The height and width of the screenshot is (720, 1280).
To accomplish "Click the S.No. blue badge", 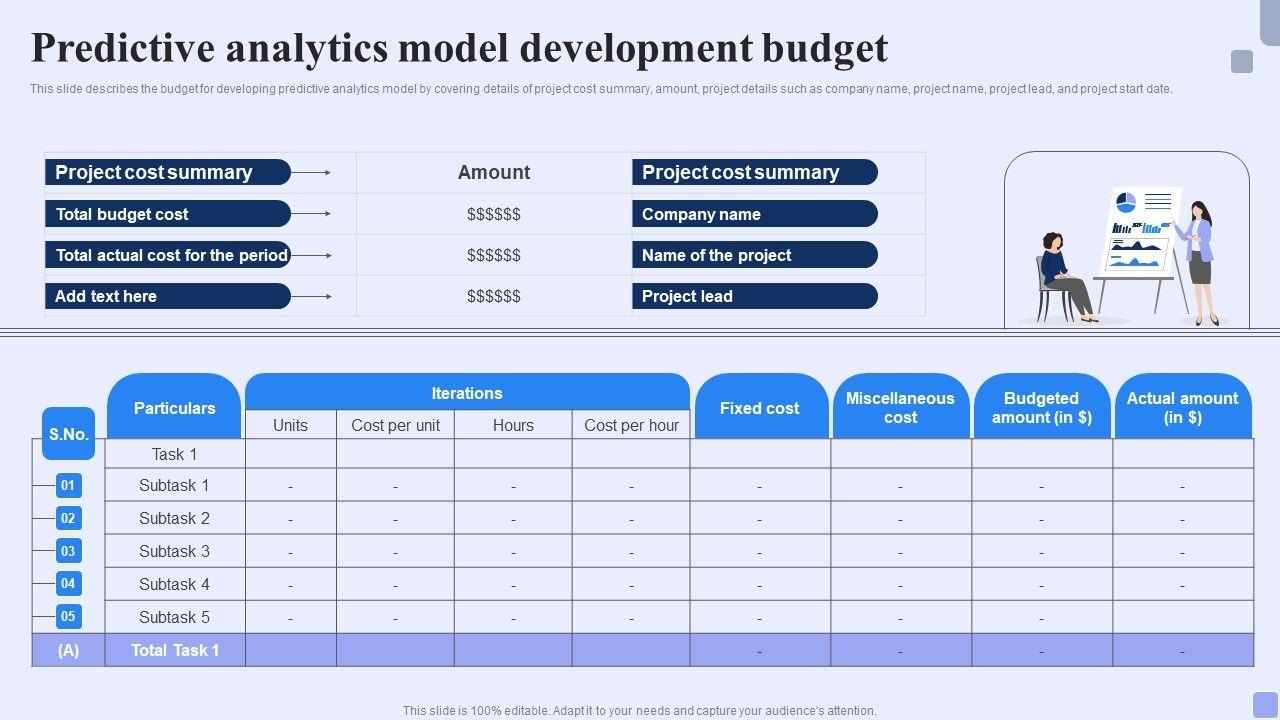I will point(69,434).
